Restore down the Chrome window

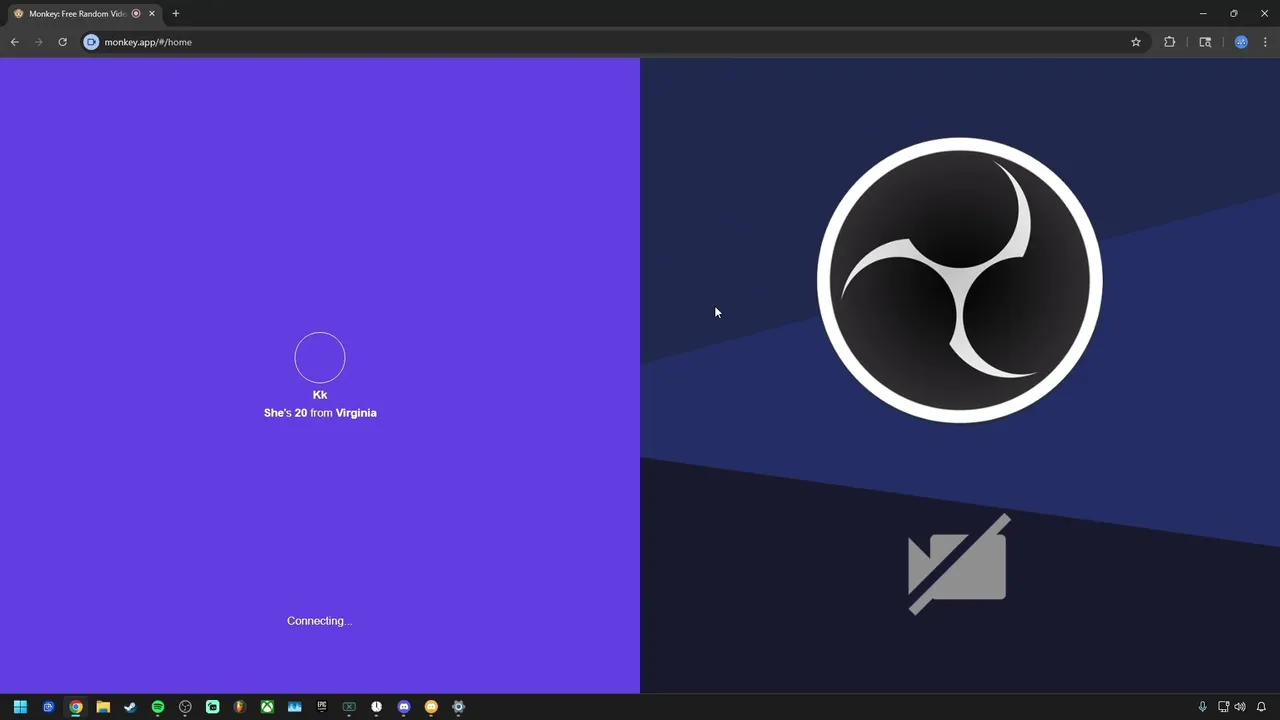[x=1234, y=13]
